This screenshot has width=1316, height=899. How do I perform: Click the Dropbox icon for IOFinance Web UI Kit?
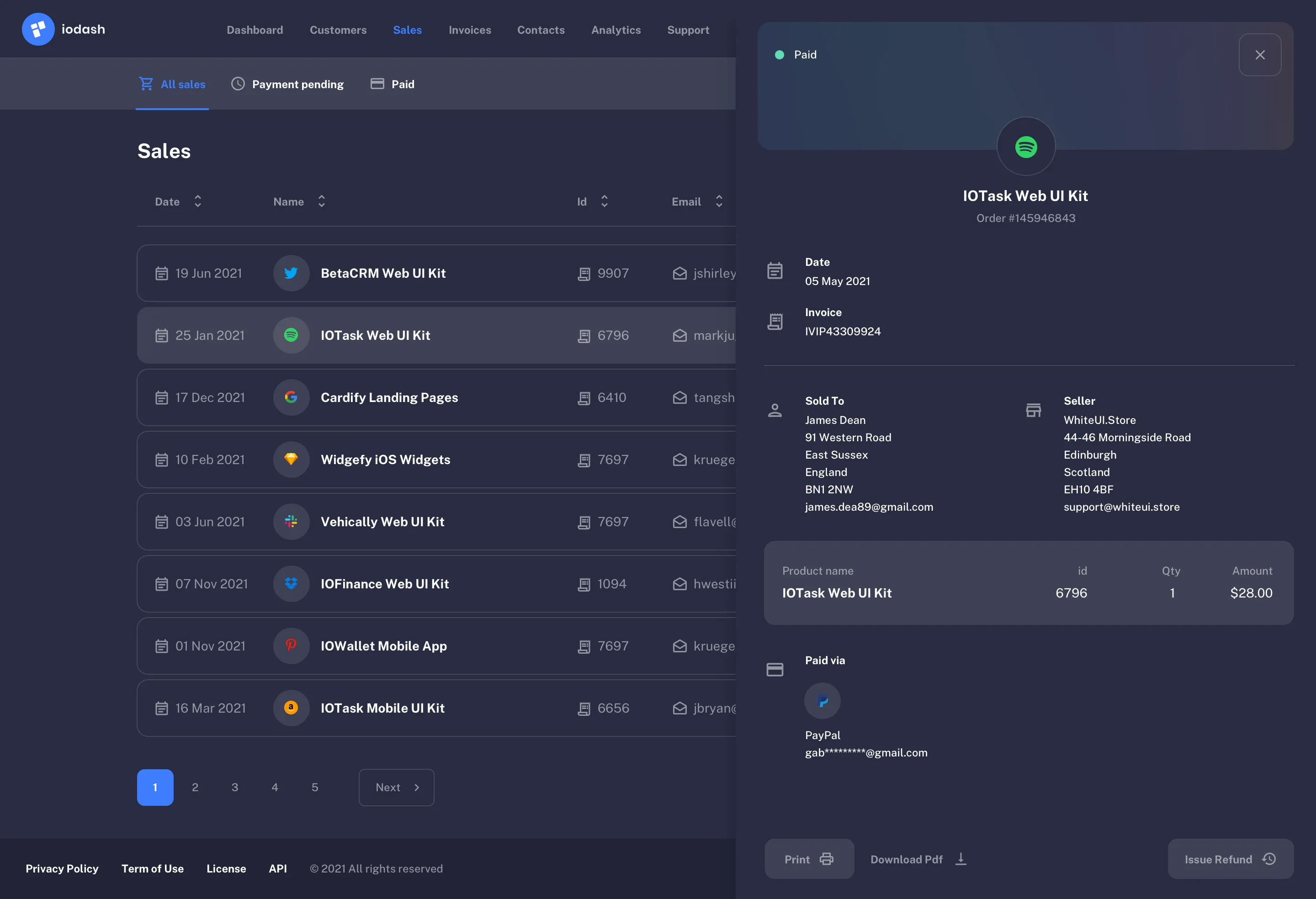click(x=291, y=584)
